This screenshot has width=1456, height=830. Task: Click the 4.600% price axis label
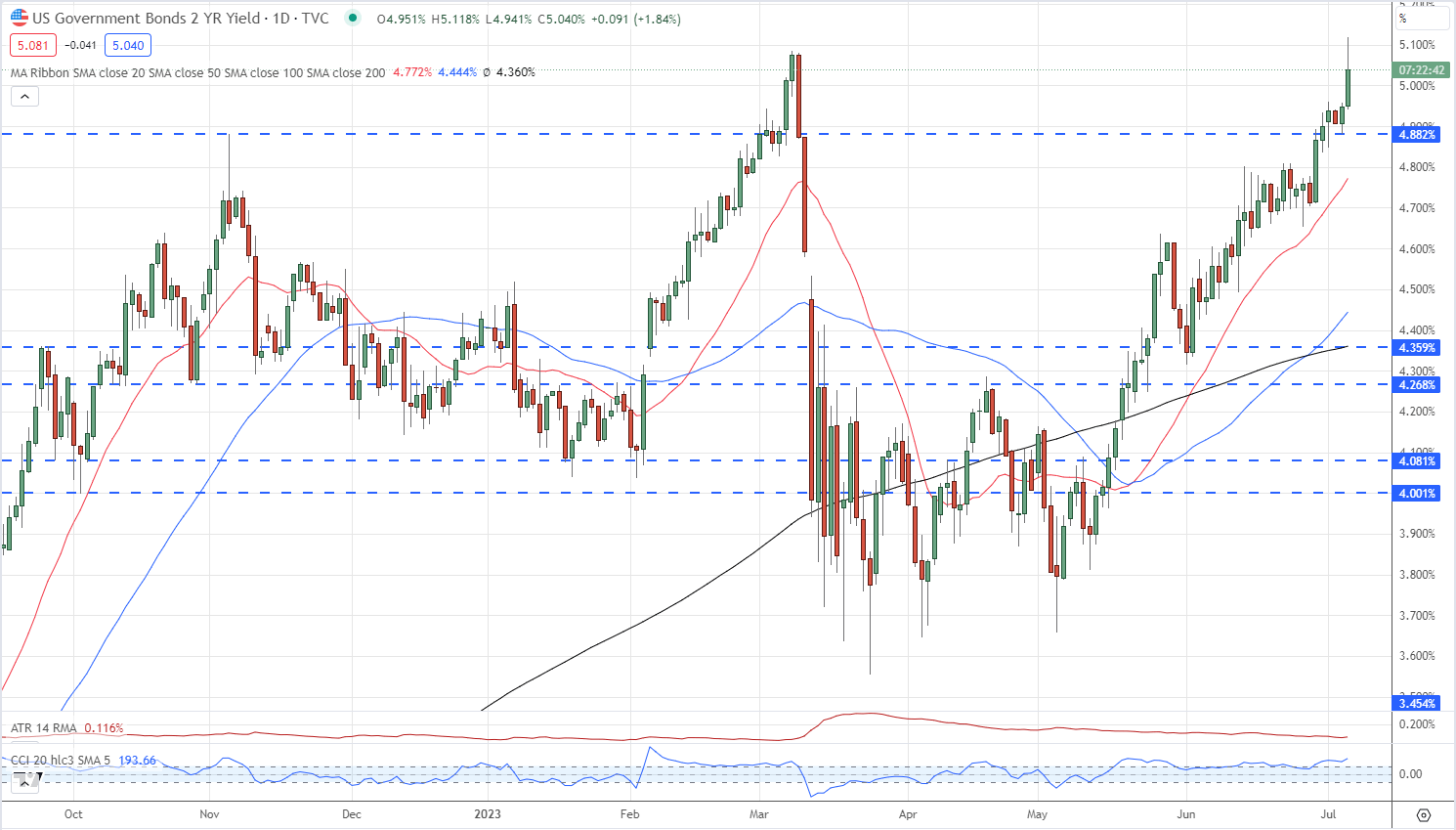pos(1417,249)
